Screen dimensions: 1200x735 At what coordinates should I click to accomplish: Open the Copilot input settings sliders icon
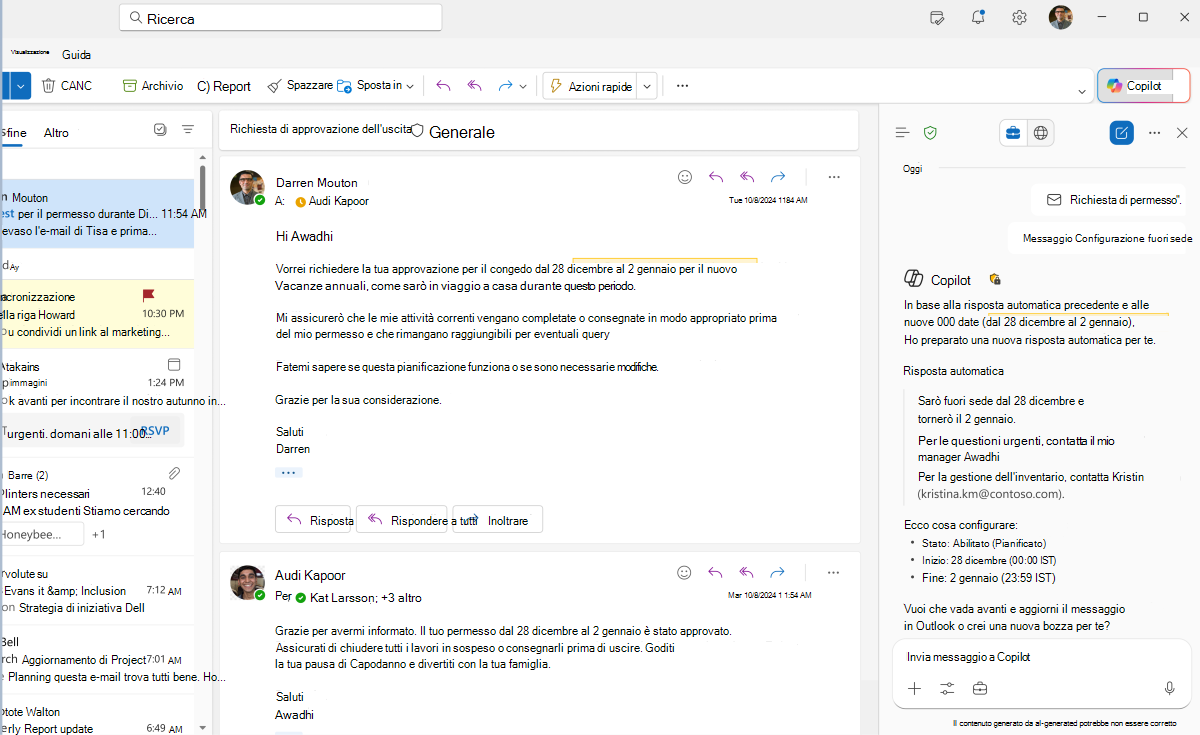click(x=947, y=688)
